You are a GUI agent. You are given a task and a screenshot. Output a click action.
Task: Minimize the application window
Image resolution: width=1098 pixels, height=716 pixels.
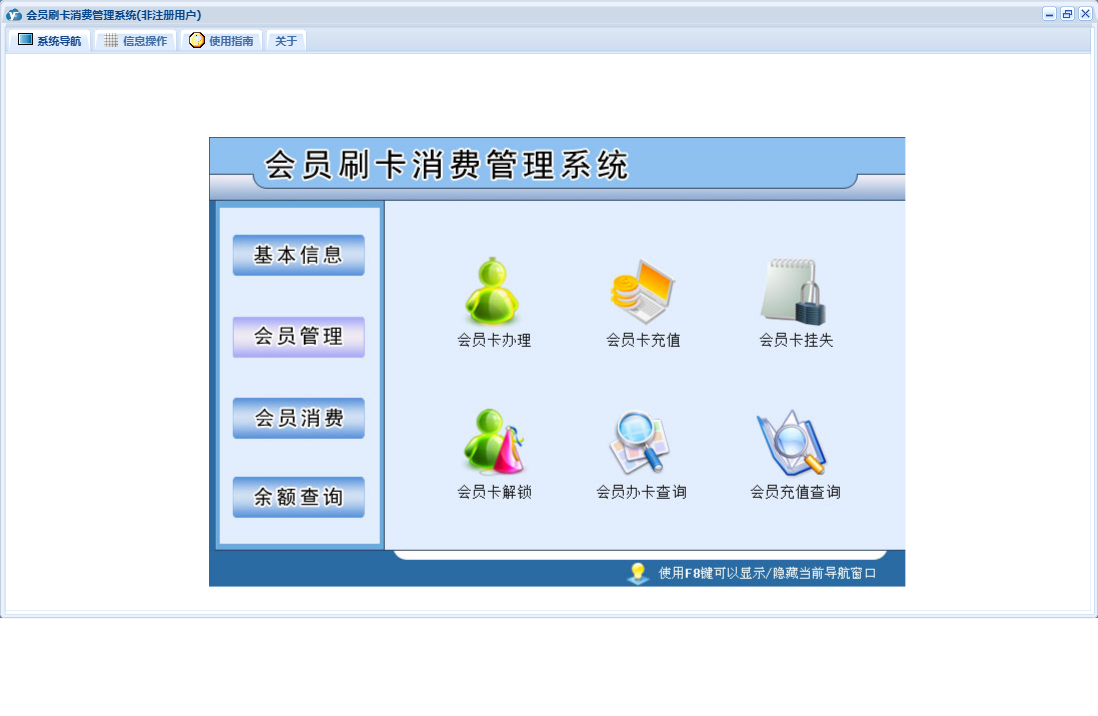(x=1049, y=14)
